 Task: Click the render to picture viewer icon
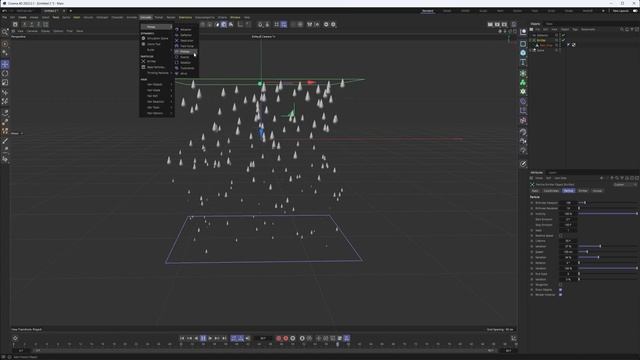point(497,24)
